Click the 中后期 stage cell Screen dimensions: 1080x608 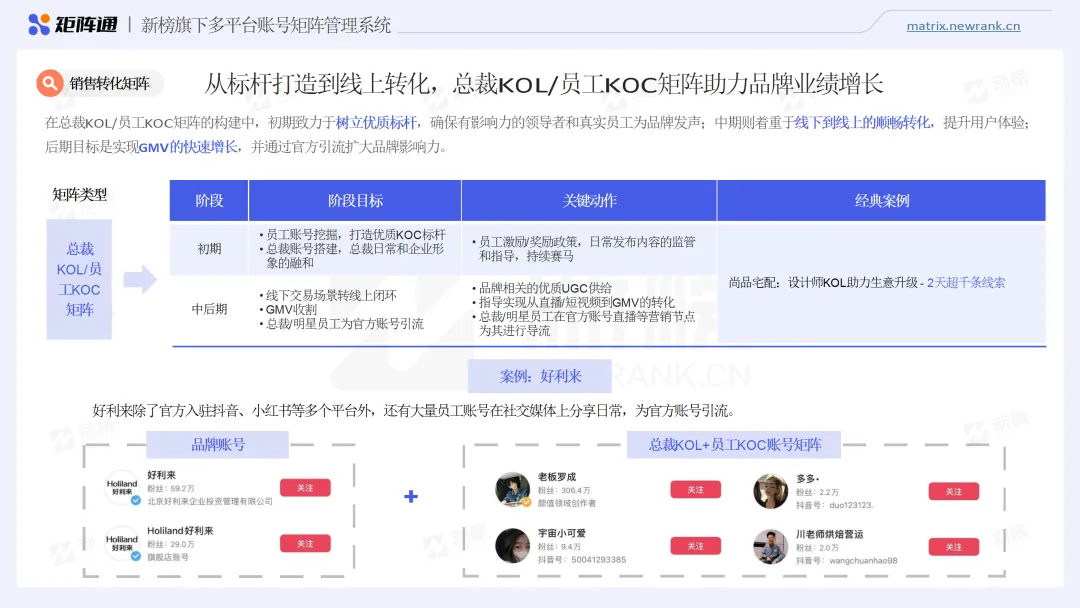209,309
